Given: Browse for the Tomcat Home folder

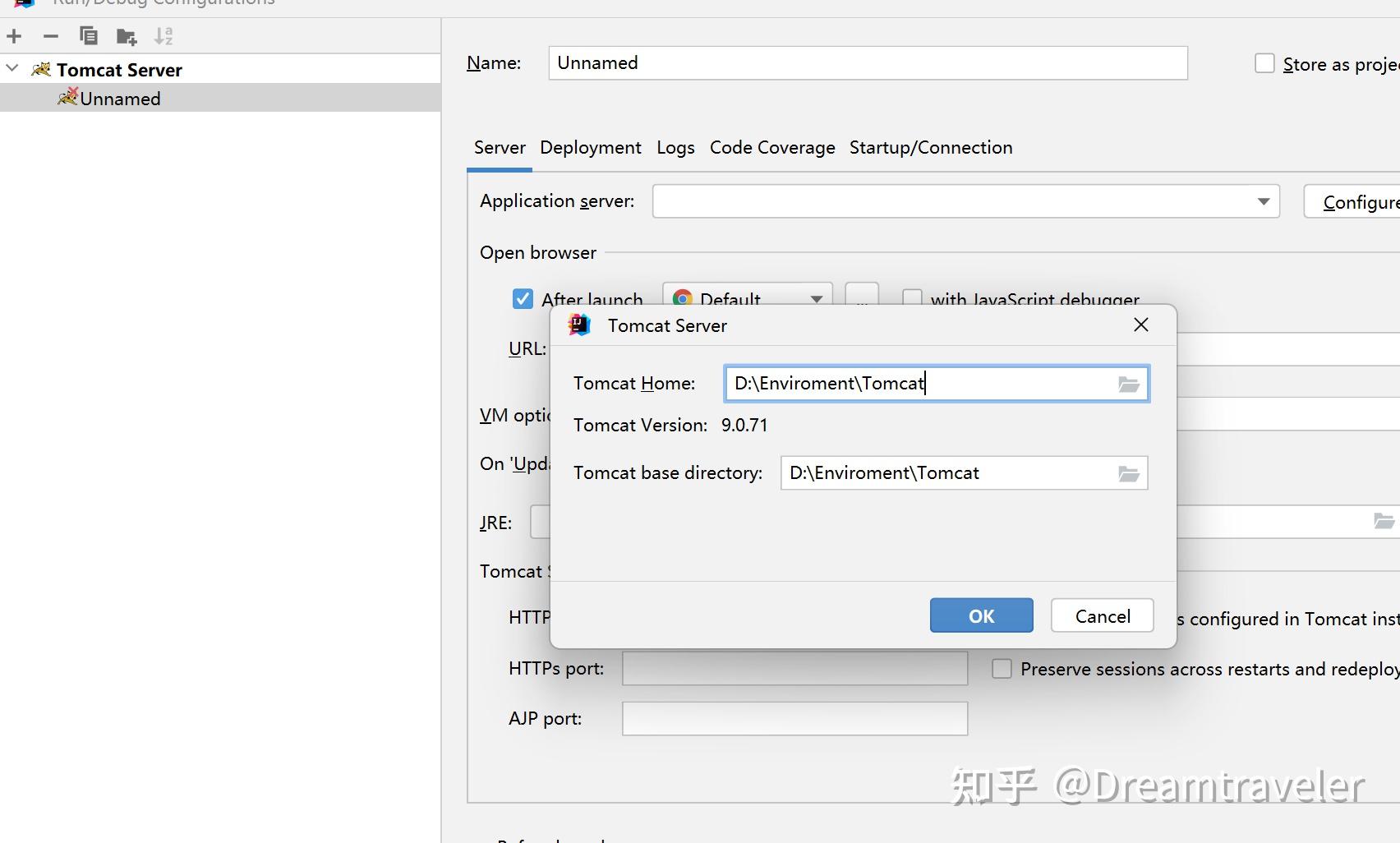Looking at the screenshot, I should [1129, 384].
